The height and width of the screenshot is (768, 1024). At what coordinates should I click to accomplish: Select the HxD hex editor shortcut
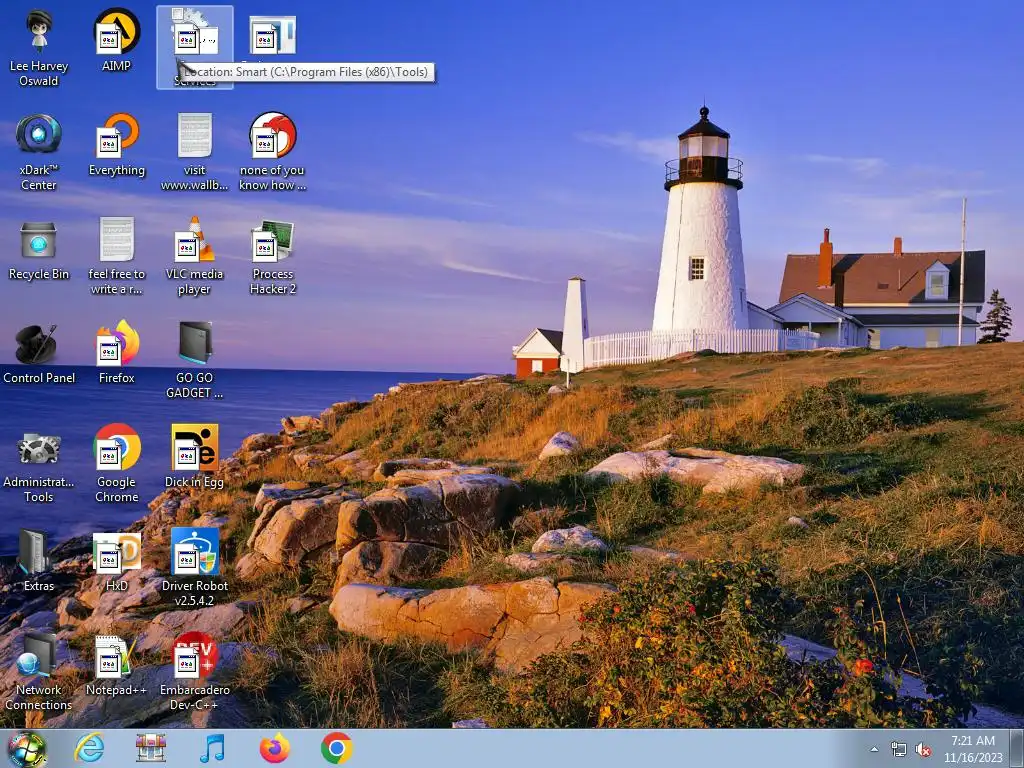tap(116, 562)
